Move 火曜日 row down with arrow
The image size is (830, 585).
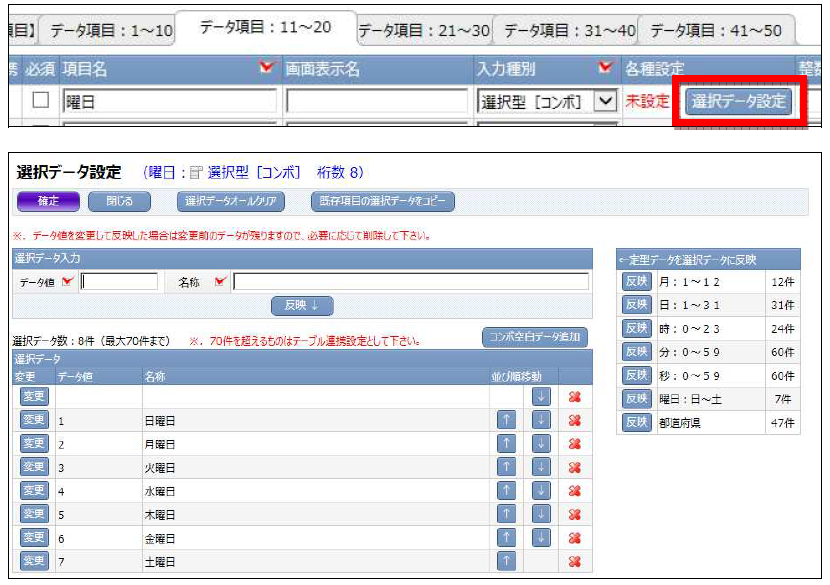coord(541,467)
